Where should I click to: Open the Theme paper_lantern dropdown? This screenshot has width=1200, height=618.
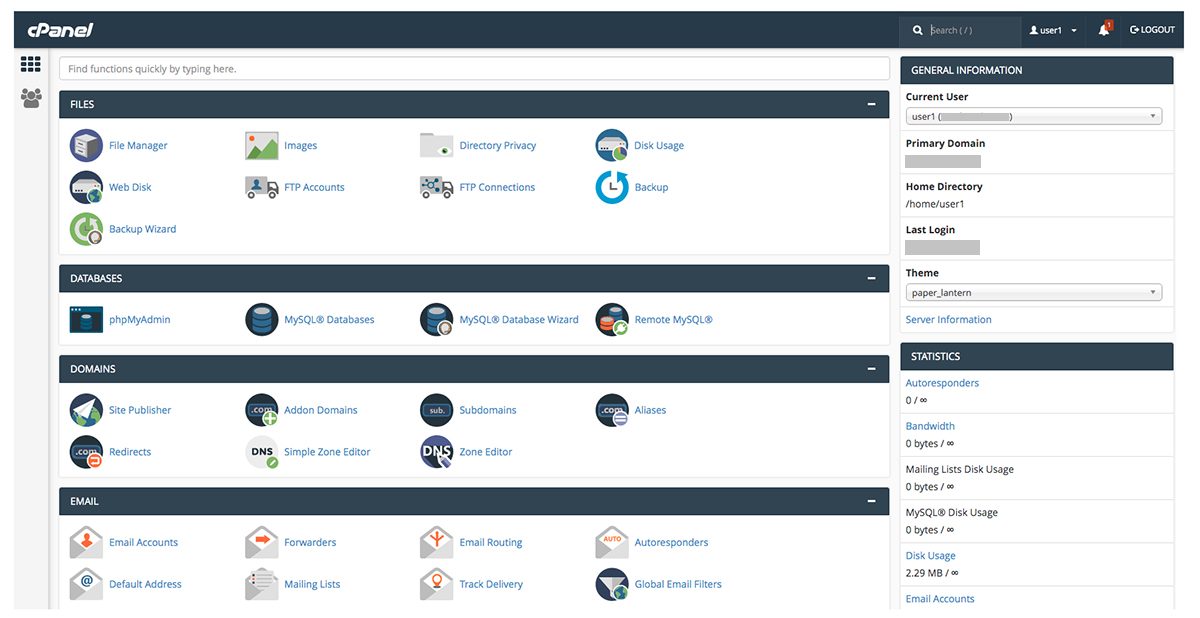pyautogui.click(x=1034, y=293)
